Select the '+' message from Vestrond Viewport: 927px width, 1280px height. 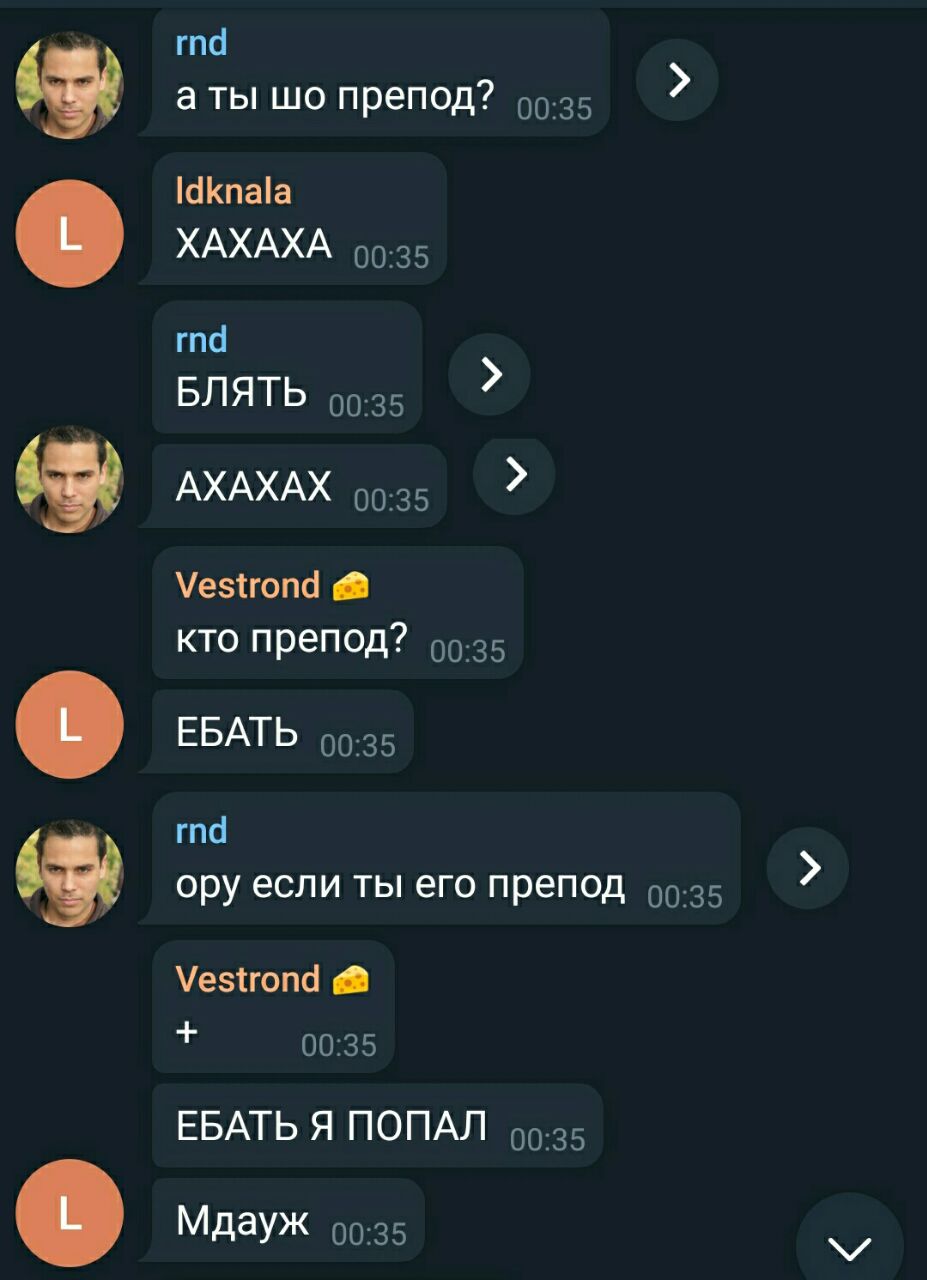click(273, 1006)
